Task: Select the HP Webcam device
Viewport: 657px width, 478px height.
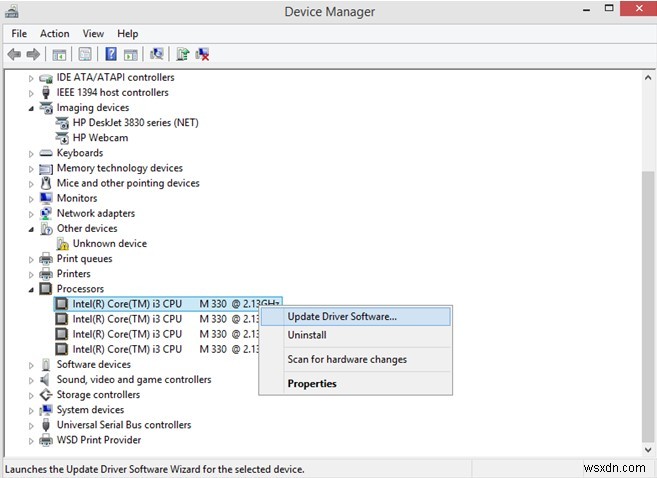Action: pyautogui.click(x=100, y=138)
